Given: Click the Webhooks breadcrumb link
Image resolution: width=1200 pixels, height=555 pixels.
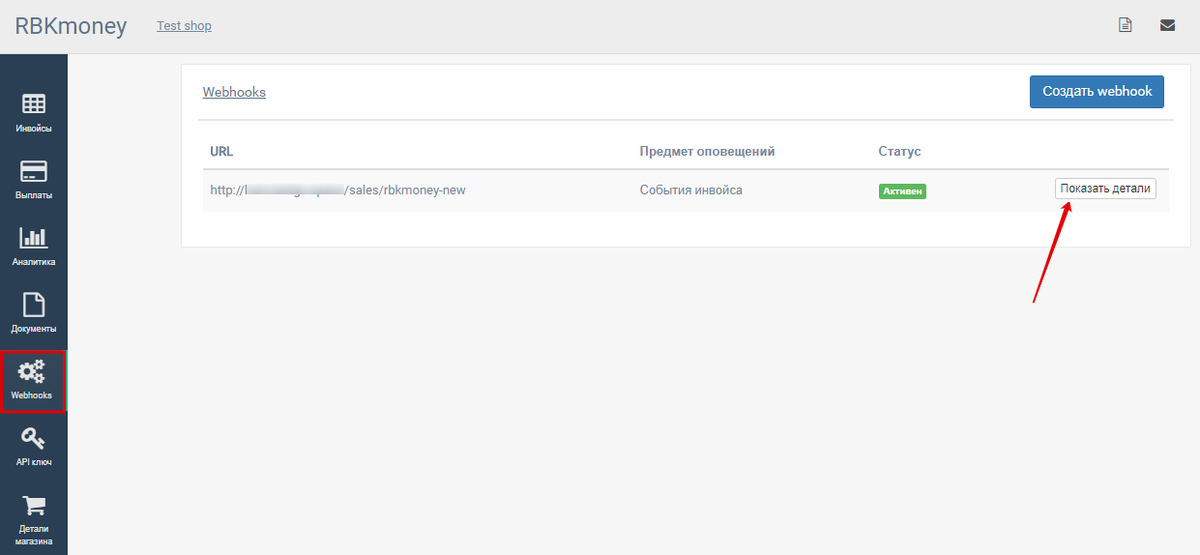Looking at the screenshot, I should click(234, 92).
